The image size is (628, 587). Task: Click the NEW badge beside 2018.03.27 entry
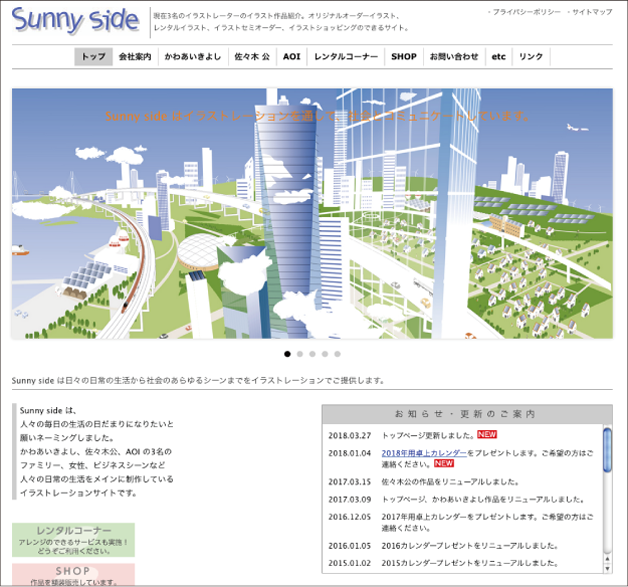[487, 434]
